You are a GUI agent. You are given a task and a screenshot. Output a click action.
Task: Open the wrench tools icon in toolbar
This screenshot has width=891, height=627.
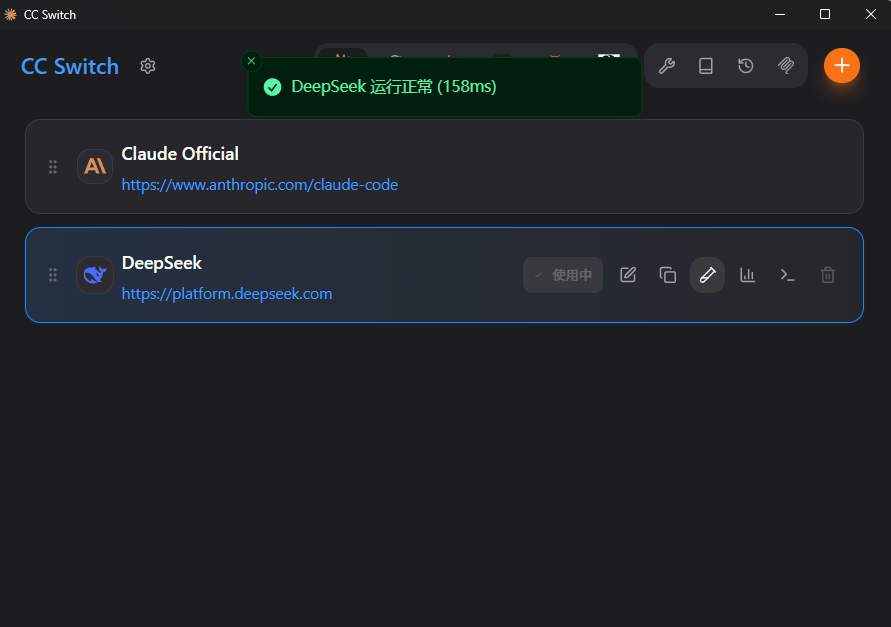pos(667,66)
